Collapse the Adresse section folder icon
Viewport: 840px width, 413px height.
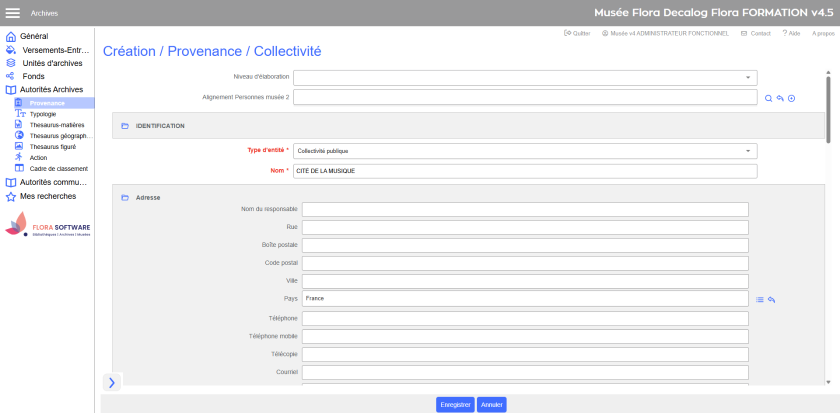(125, 198)
